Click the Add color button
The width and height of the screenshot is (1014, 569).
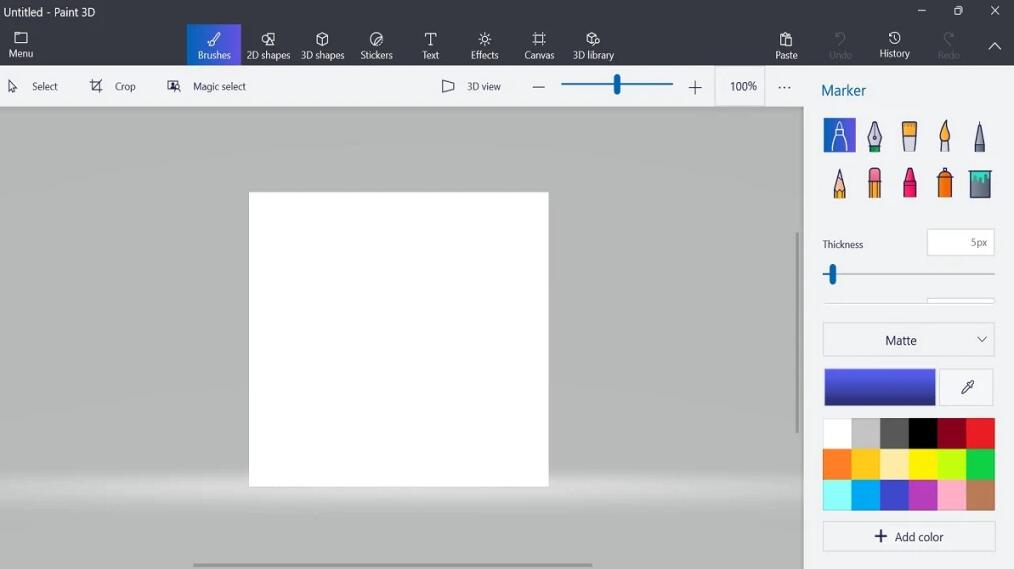coord(908,537)
